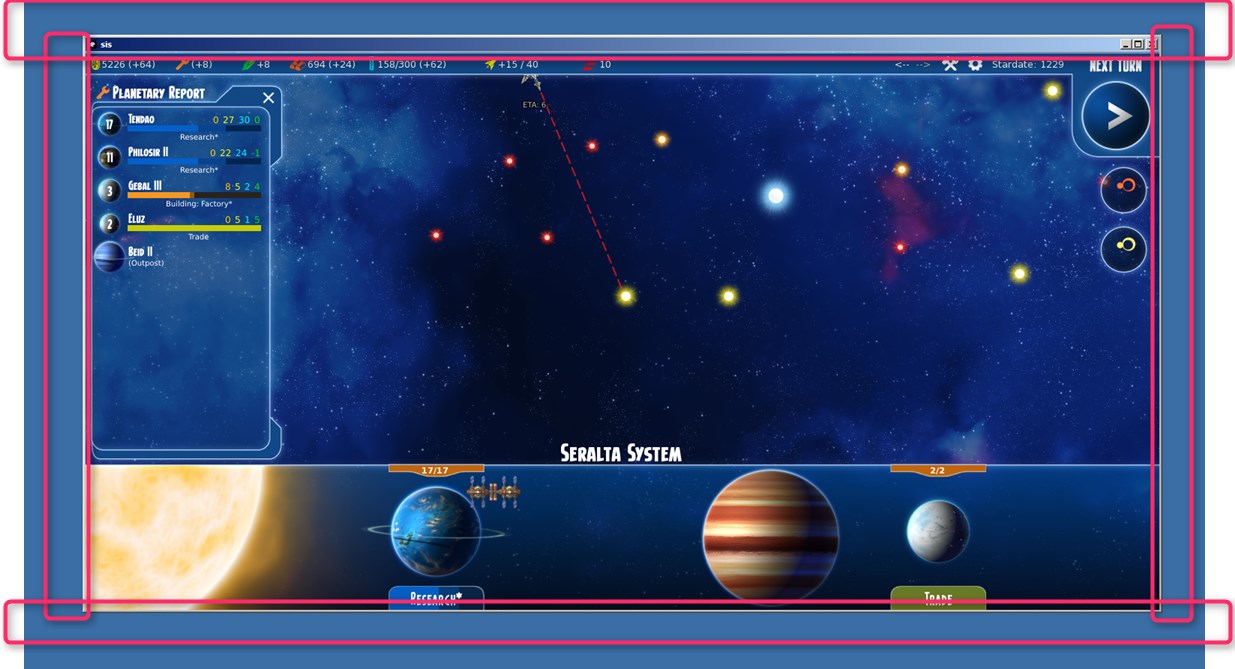Open the crossed tools icon beside the gear

pos(950,64)
